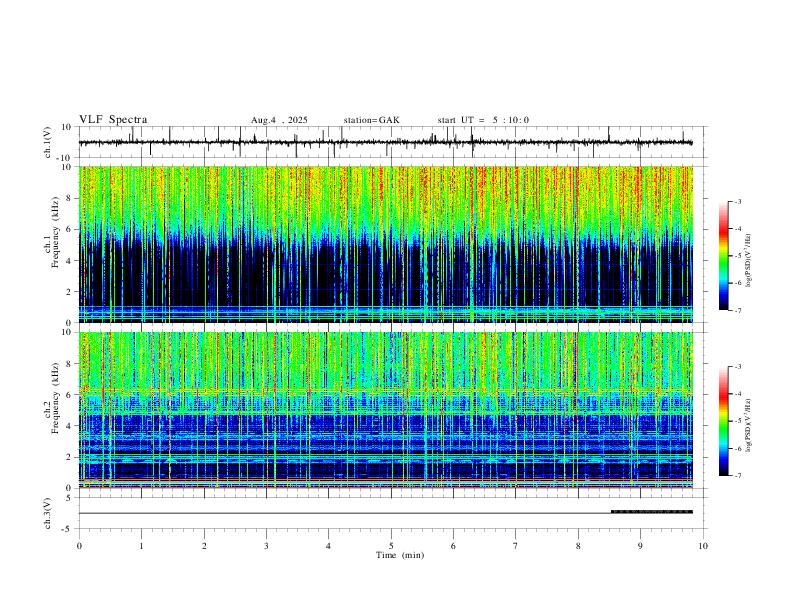The image size is (792, 612).
Task: Click the "8" tick on the ch.1 frequency axis
Action: [70, 198]
